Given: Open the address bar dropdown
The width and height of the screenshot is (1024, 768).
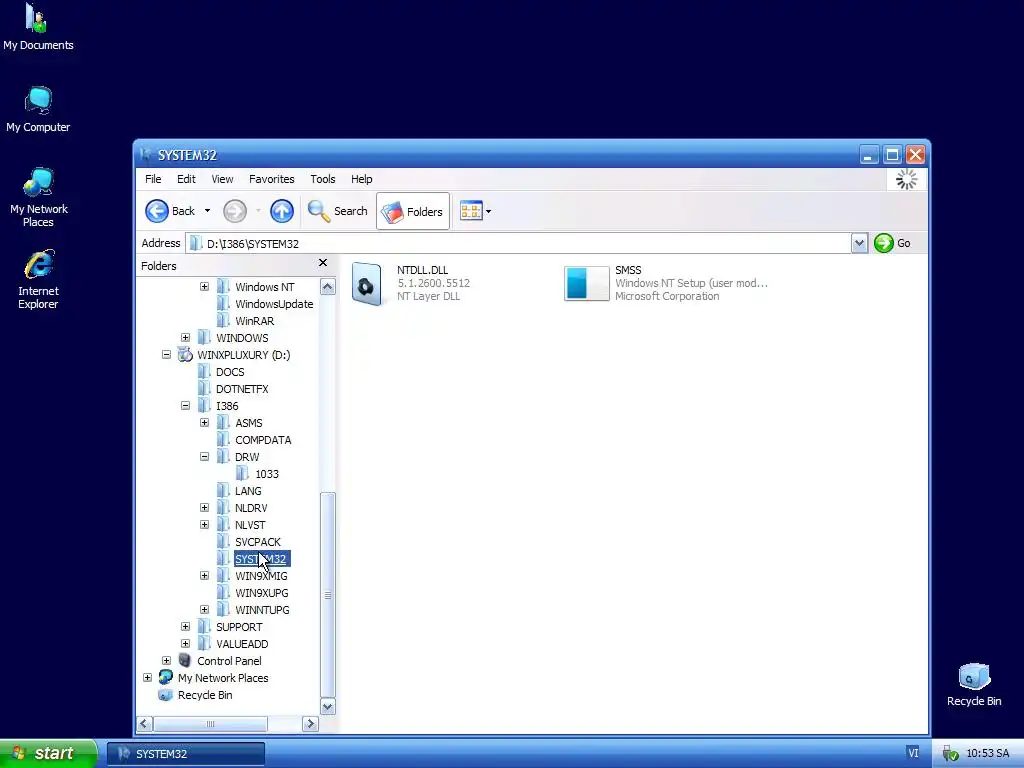Looking at the screenshot, I should point(859,243).
